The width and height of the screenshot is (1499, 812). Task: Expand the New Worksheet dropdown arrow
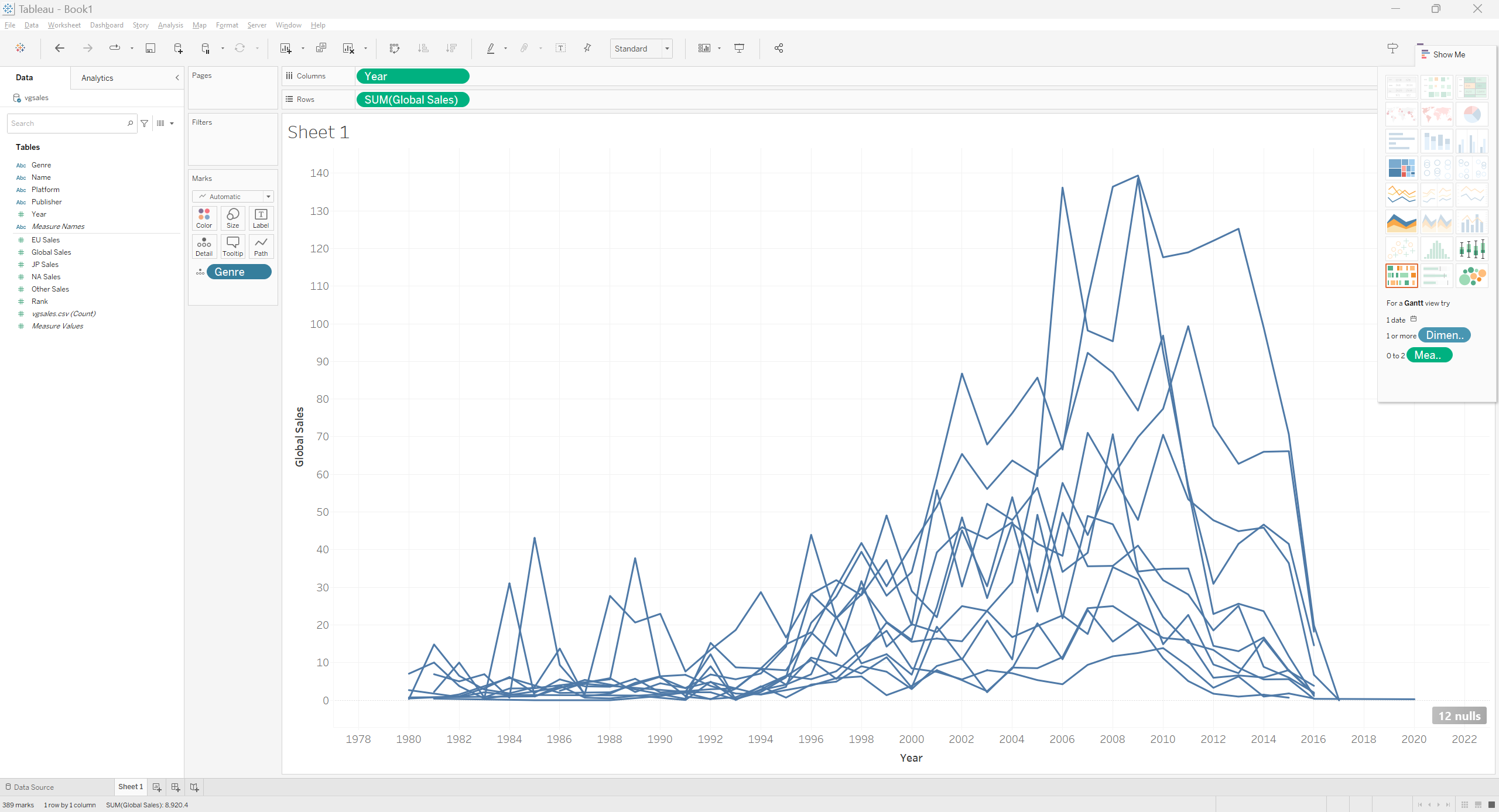coord(303,49)
